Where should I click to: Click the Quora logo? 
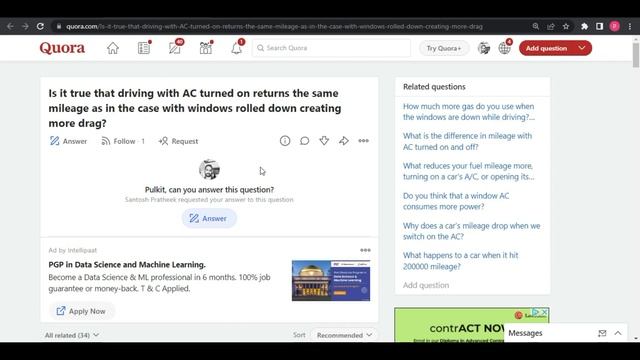tap(62, 48)
